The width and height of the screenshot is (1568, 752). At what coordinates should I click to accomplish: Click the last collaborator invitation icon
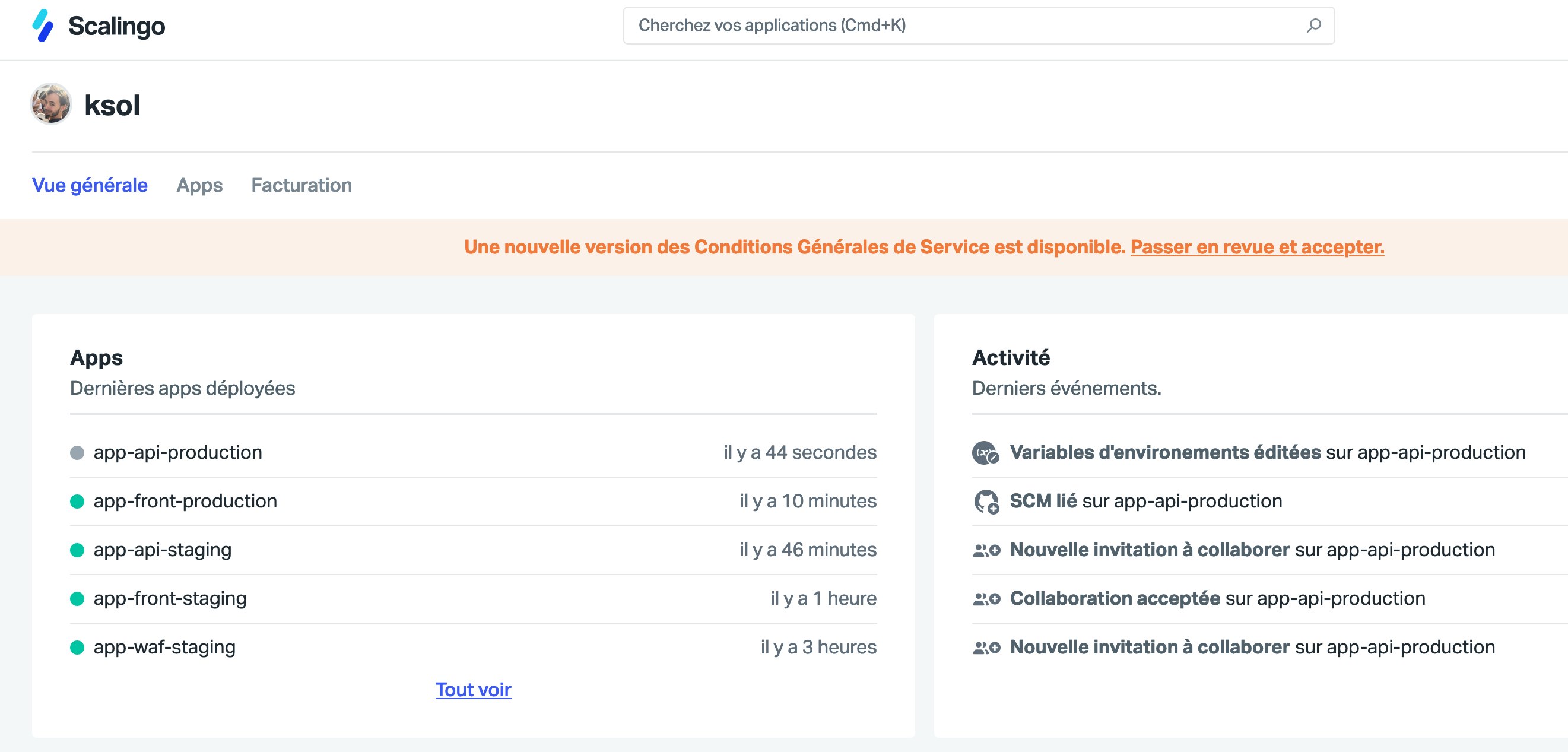[x=986, y=648]
